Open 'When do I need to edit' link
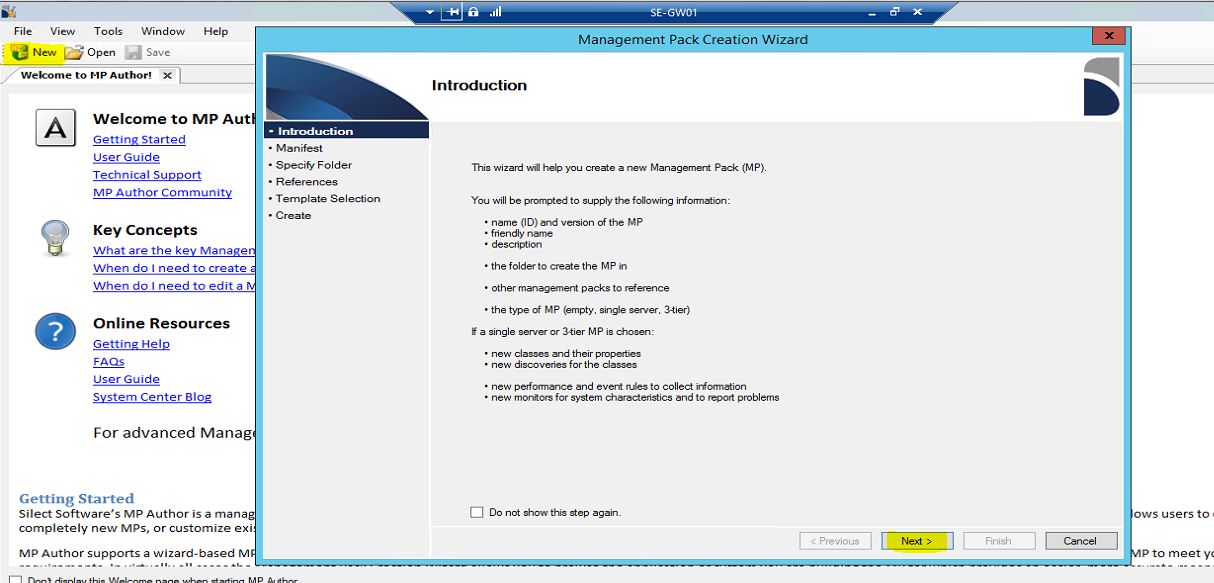This screenshot has width=1214, height=583. 174,286
